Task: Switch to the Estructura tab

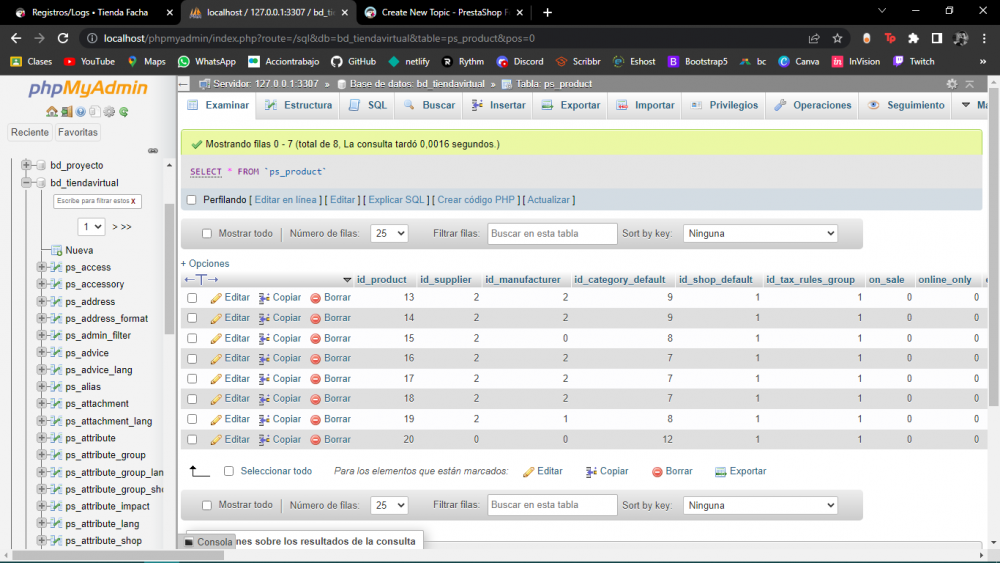Action: click(299, 105)
